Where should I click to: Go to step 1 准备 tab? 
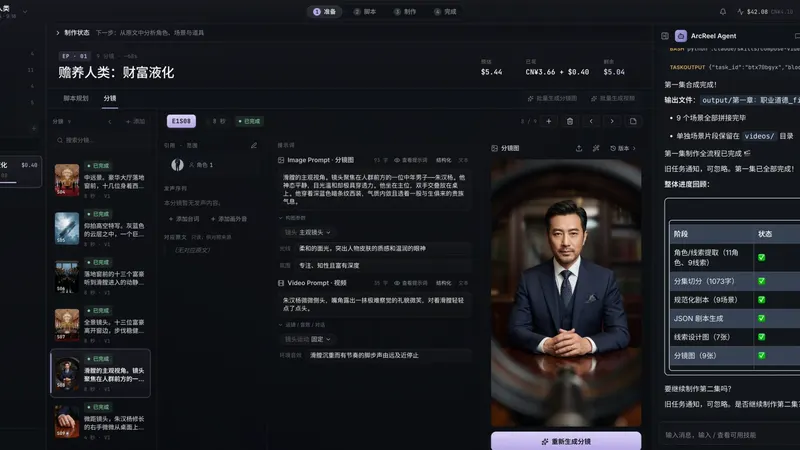pyautogui.click(x=324, y=12)
